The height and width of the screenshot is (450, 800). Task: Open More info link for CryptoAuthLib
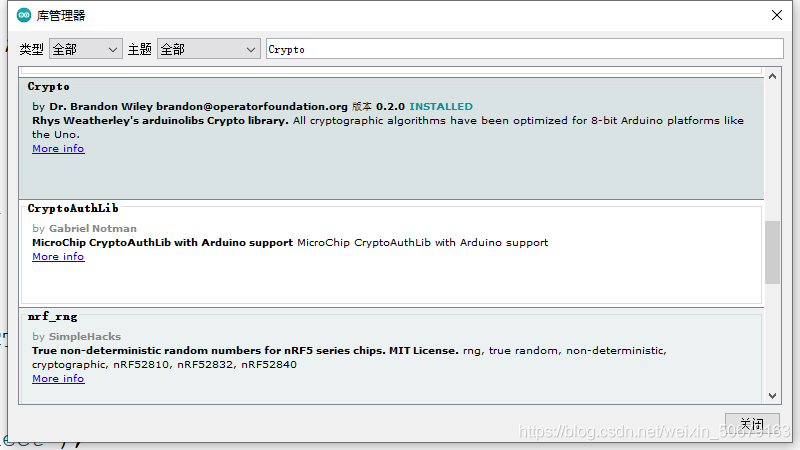pos(58,257)
